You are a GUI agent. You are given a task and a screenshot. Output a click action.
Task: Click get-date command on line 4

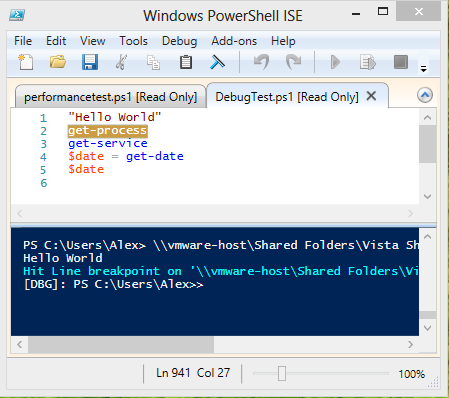coord(155,156)
